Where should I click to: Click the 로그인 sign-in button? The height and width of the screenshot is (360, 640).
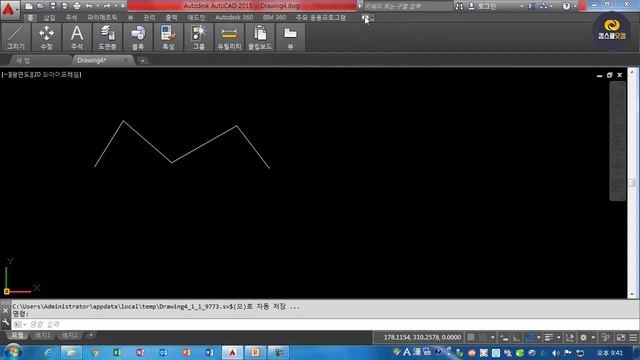[x=482, y=6]
